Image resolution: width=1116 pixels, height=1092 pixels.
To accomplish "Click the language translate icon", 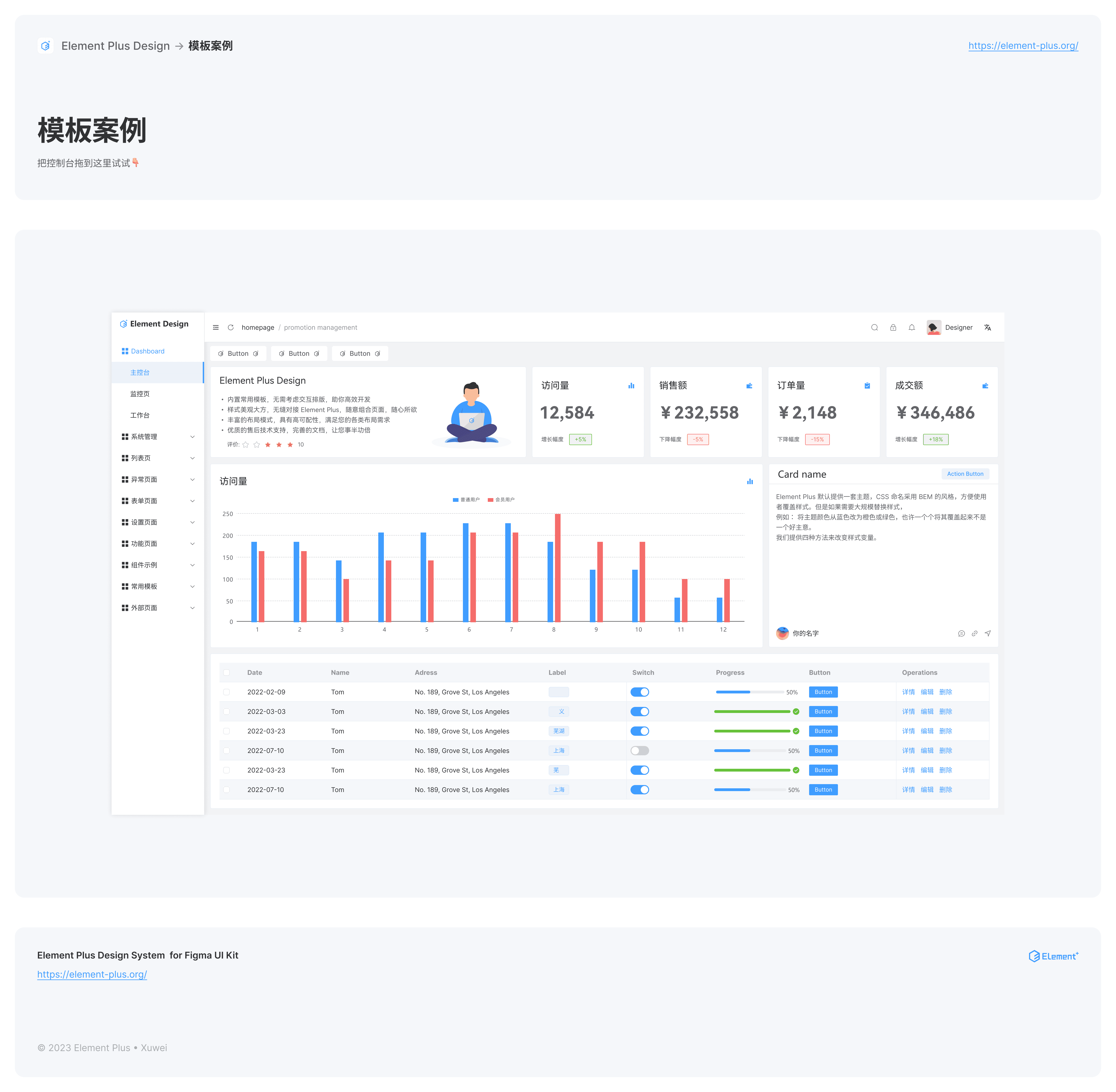I will pyautogui.click(x=987, y=327).
